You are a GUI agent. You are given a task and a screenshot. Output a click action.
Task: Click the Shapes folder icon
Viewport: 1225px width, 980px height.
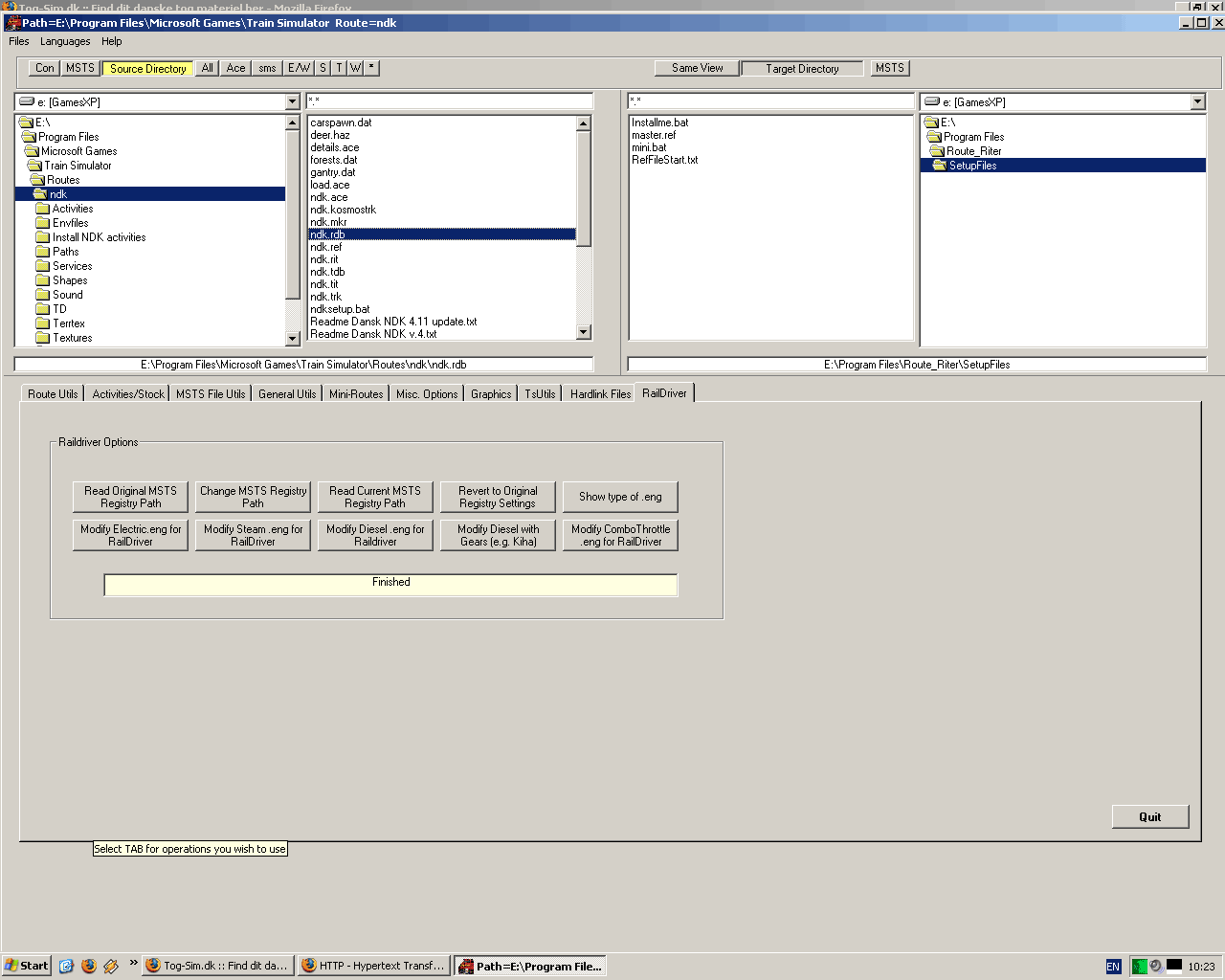pyautogui.click(x=42, y=280)
